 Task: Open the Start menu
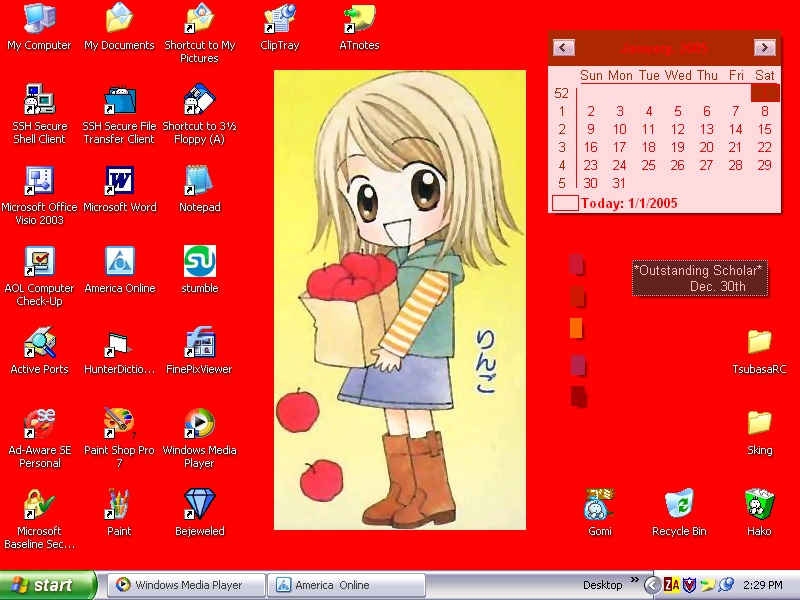pyautogui.click(x=47, y=585)
